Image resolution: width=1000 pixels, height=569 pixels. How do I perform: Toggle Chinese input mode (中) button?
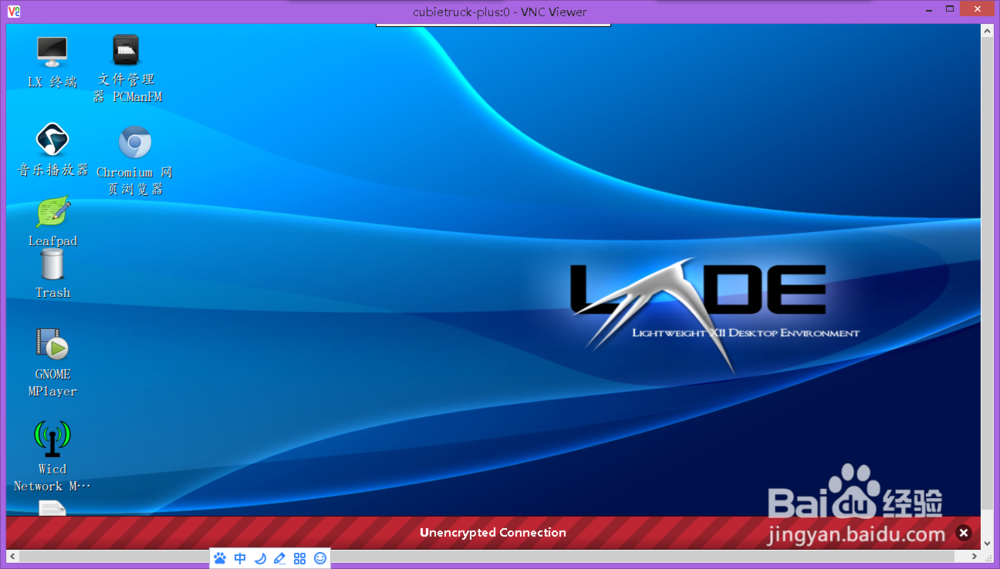[x=240, y=559]
